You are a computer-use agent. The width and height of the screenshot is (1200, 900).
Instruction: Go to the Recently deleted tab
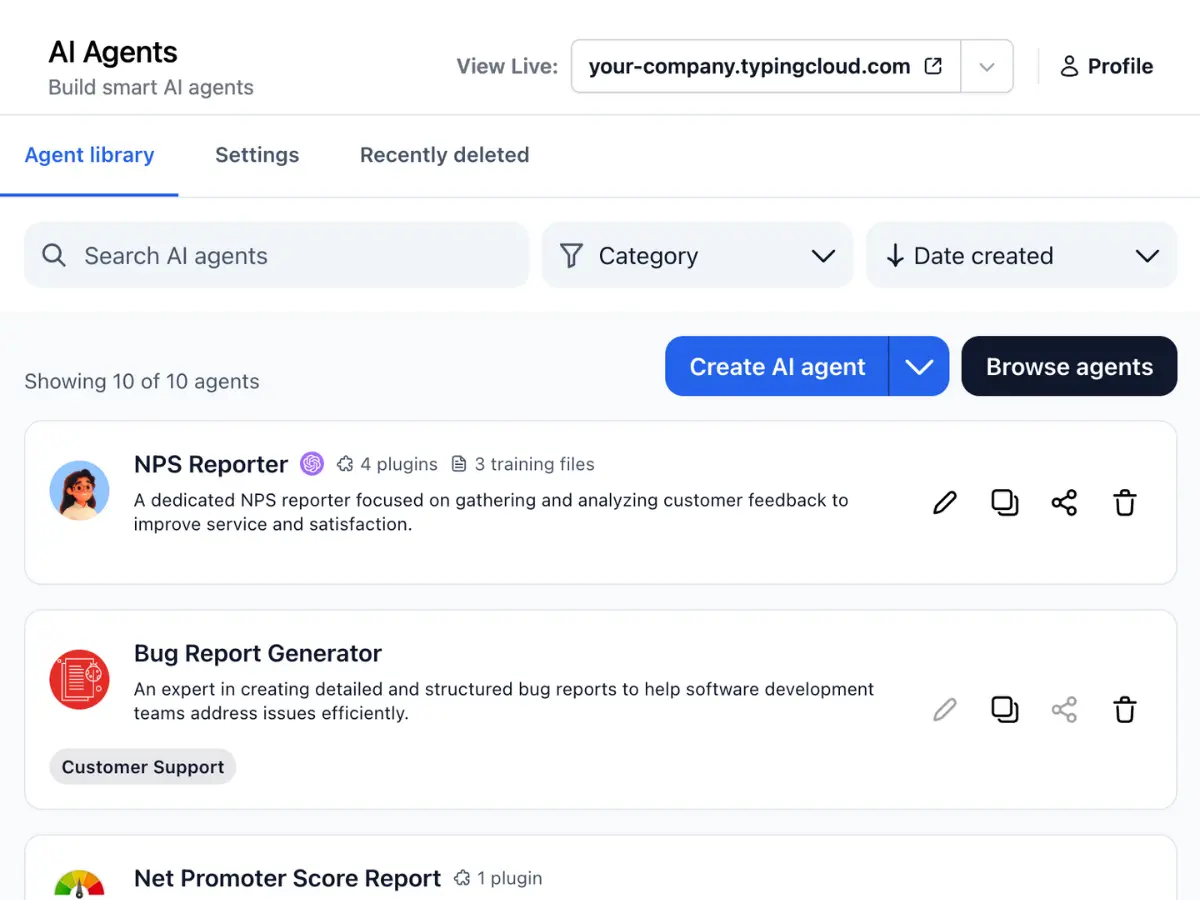(x=445, y=155)
